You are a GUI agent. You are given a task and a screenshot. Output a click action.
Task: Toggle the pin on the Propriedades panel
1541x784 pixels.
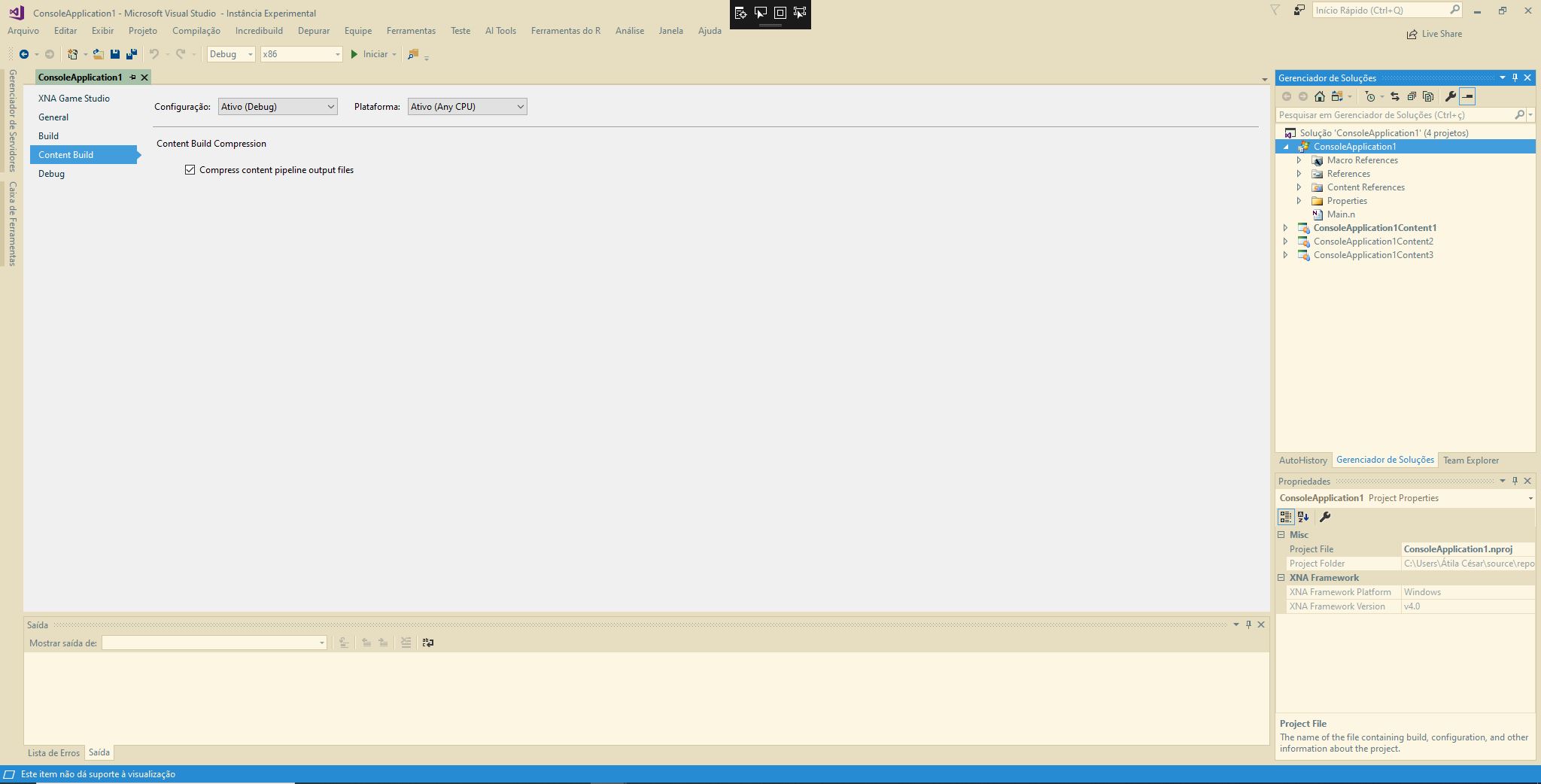[x=1515, y=481]
